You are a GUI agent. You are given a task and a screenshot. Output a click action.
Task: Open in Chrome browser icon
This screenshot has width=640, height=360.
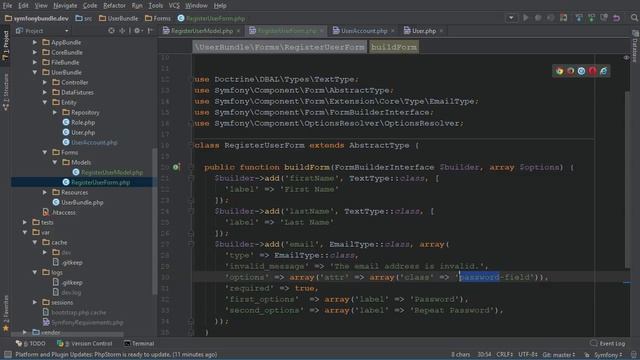tap(559, 71)
